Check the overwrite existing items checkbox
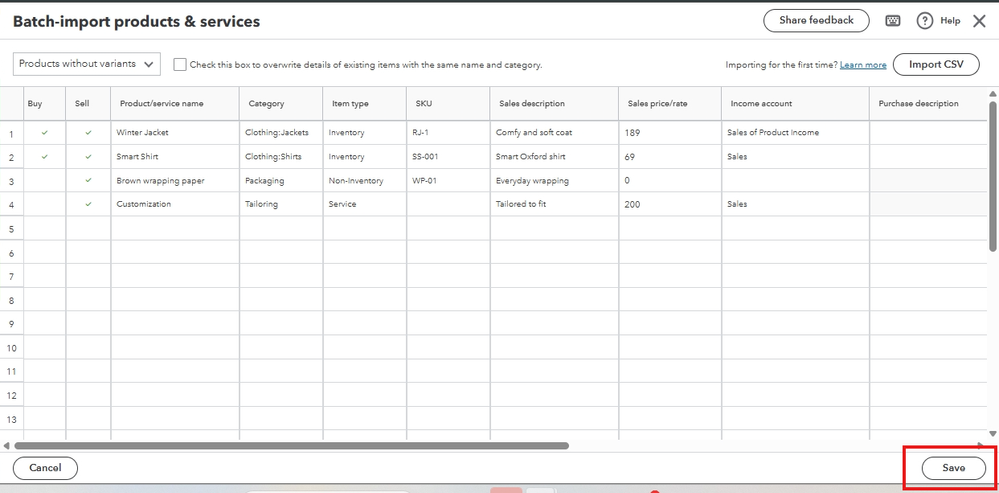Screen dimensions: 999x493 pos(180,64)
